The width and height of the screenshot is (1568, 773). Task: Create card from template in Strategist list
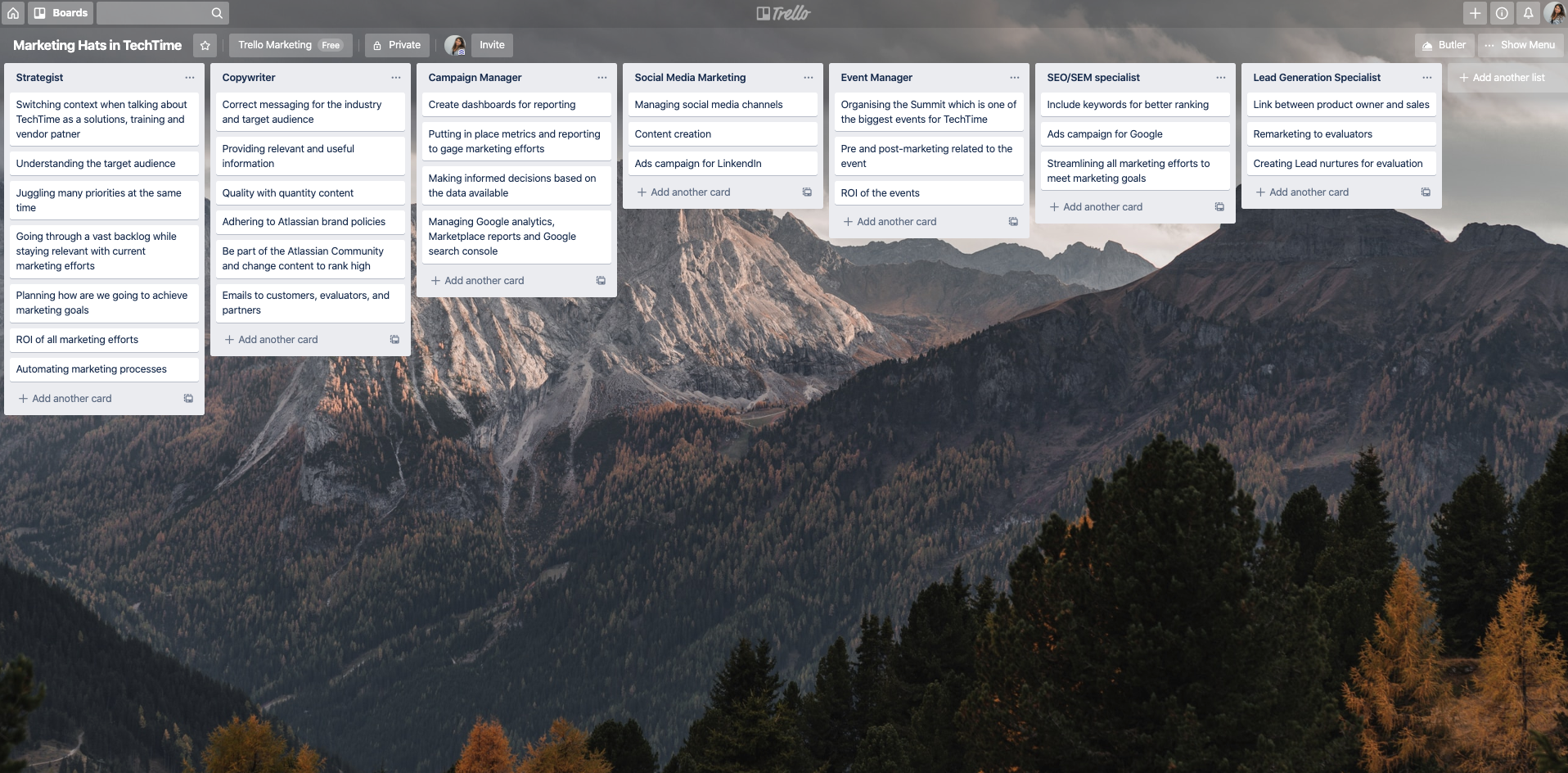pos(188,399)
